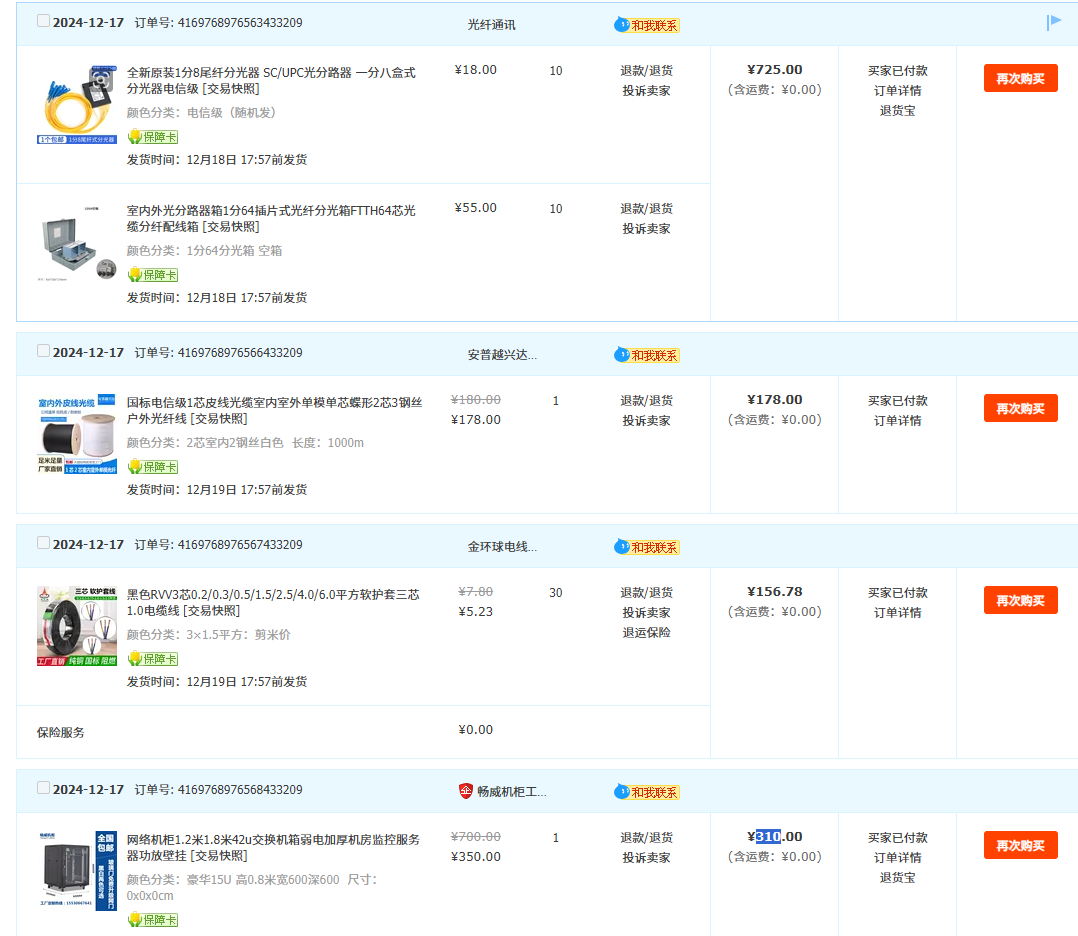Click 和我联系 chat icon for 安普越兴达 seller
This screenshot has width=1078, height=936.
pyautogui.click(x=646, y=355)
